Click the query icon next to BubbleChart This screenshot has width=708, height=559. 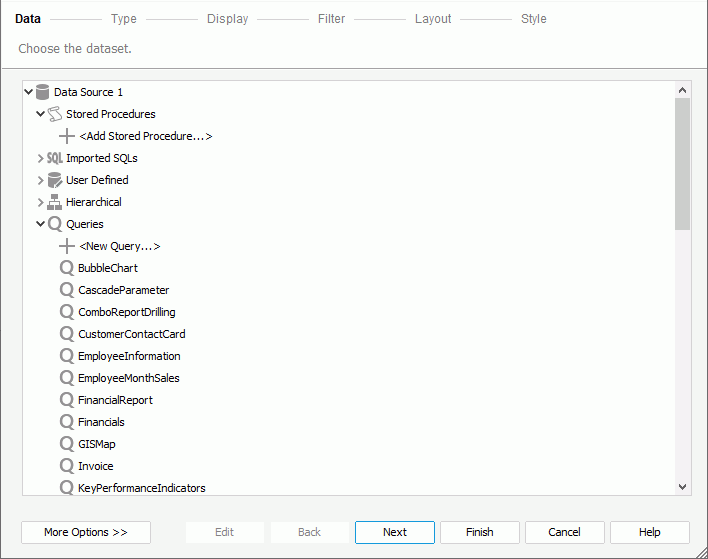point(67,268)
